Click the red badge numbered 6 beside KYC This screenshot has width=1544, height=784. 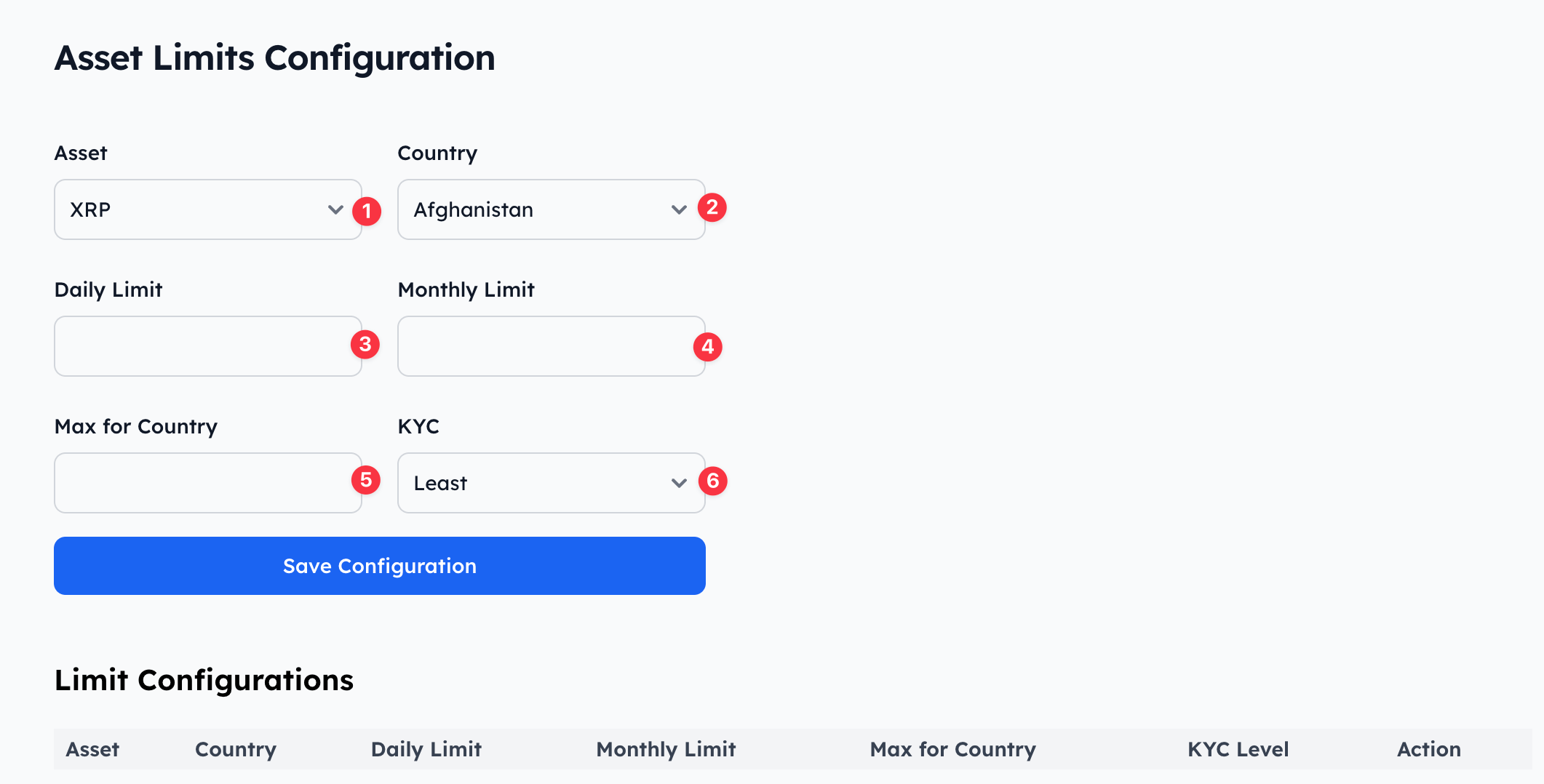point(714,481)
